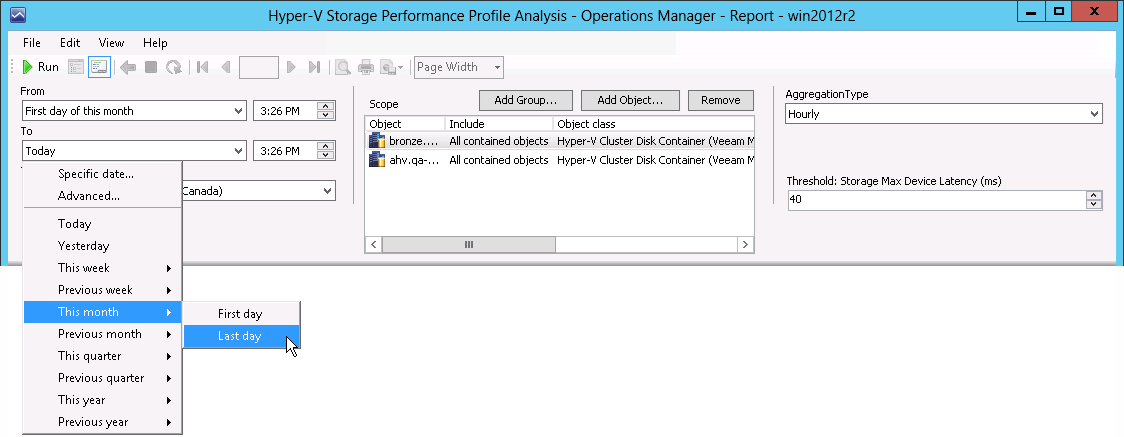This screenshot has width=1124, height=437.
Task: Increase the To time with up arrow
Action: coord(326,146)
